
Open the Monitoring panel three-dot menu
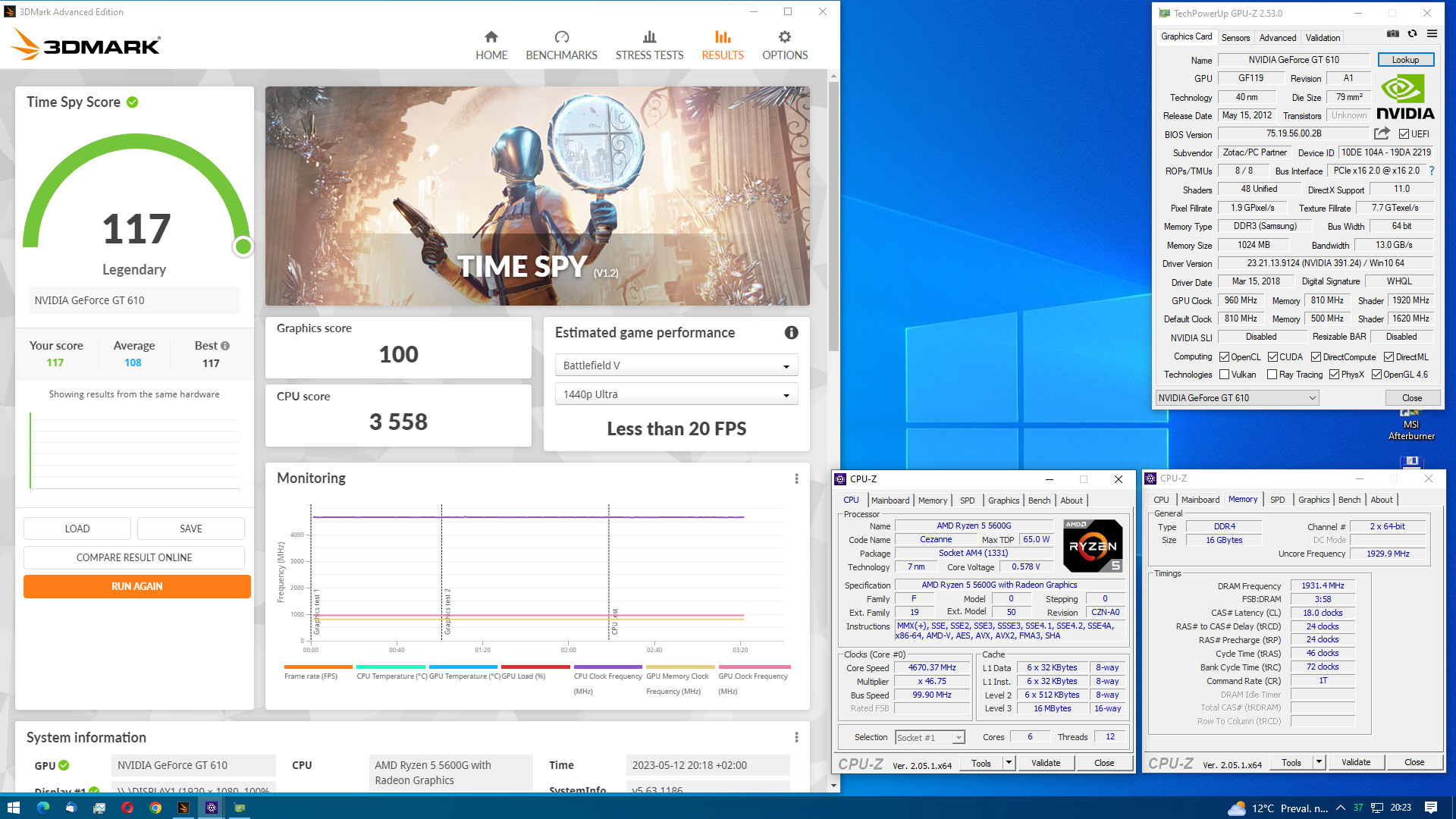coord(796,479)
